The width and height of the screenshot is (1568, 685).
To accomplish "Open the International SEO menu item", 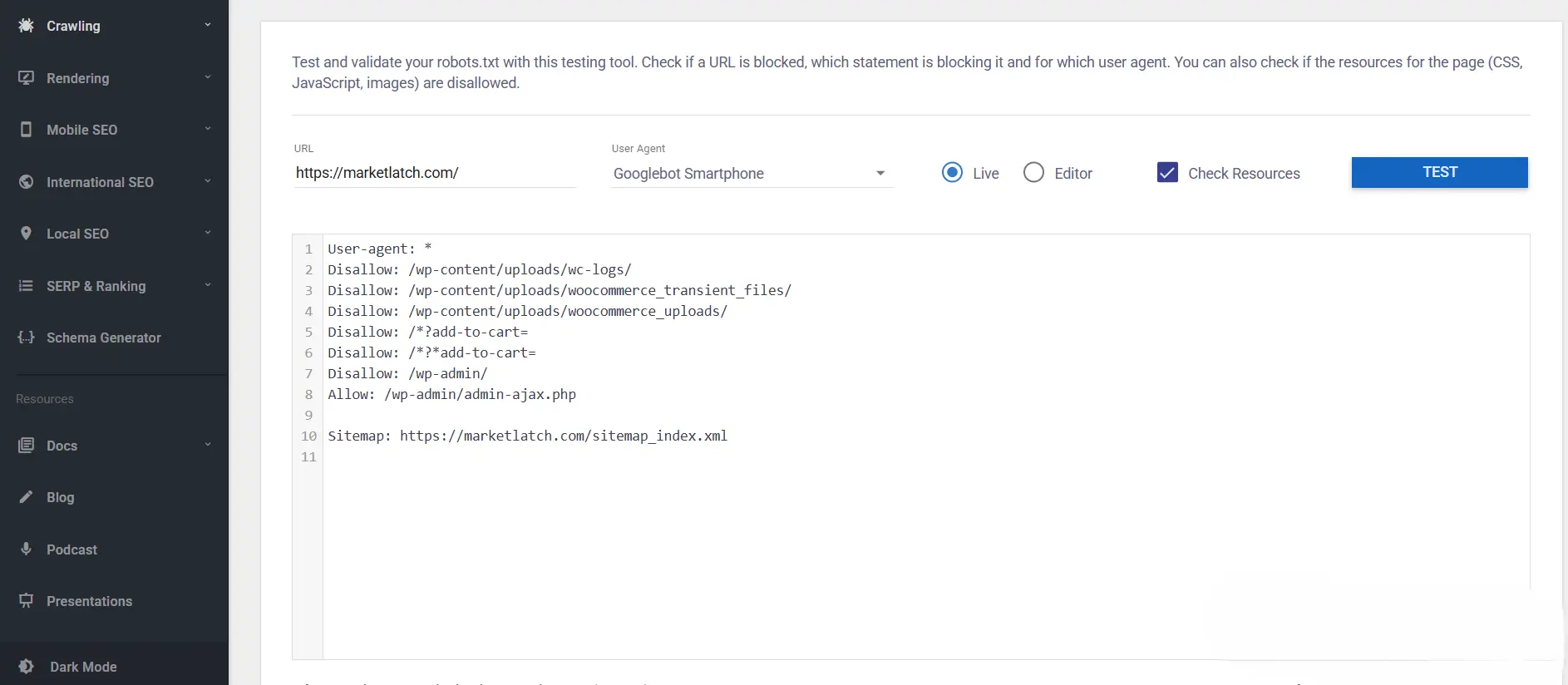I will [x=114, y=182].
